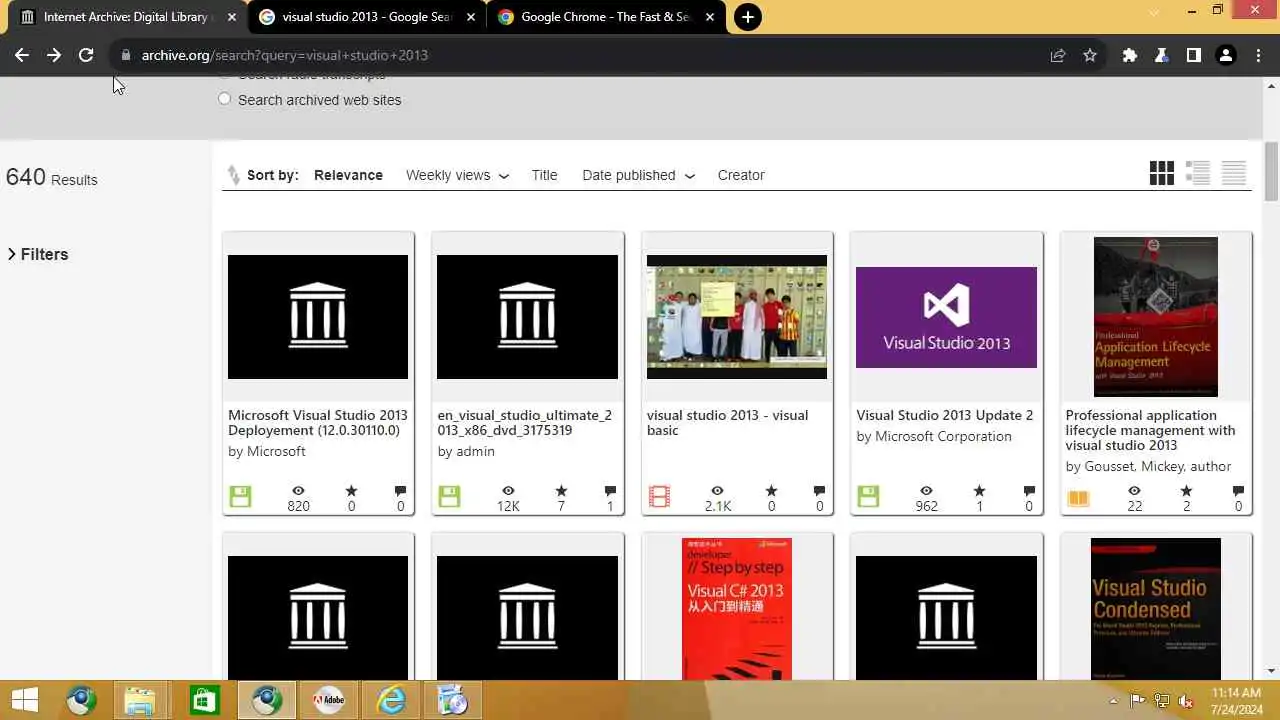Image resolution: width=1280 pixels, height=720 pixels.
Task: Open File Explorer from taskbar
Action: (x=140, y=700)
